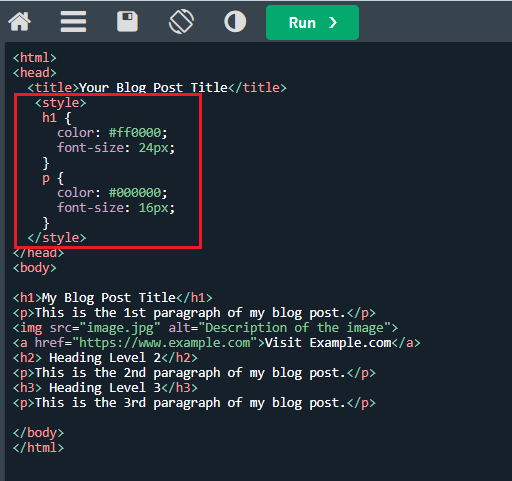The width and height of the screenshot is (512, 481).
Task: Click the closing </body> tag
Action: 38,433
